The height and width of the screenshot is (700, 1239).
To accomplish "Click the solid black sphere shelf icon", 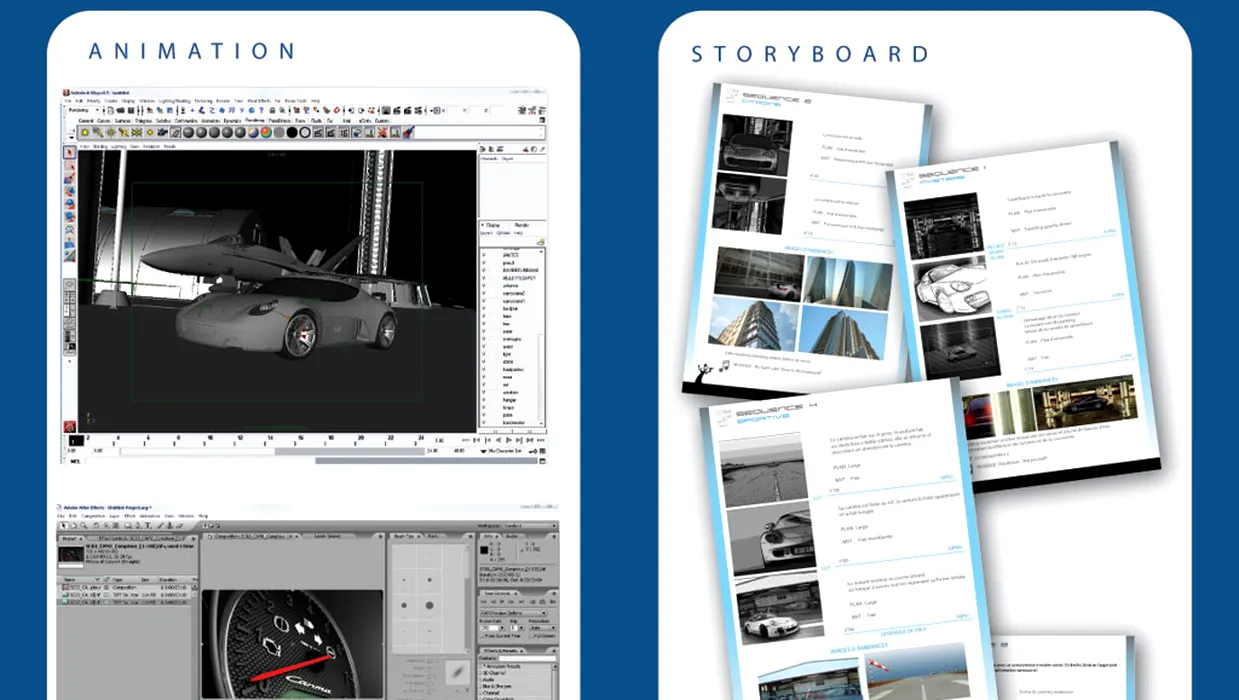I will click(292, 133).
